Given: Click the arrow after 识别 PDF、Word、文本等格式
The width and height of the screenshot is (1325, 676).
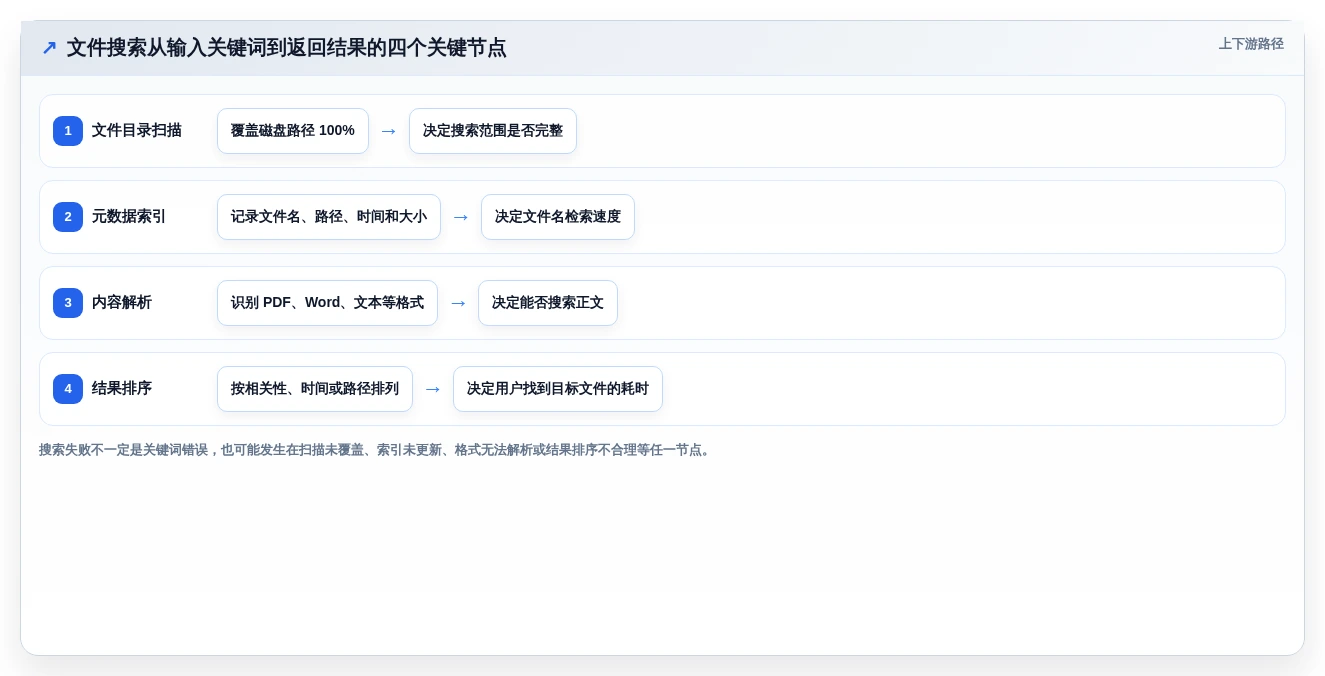Looking at the screenshot, I should click(458, 303).
